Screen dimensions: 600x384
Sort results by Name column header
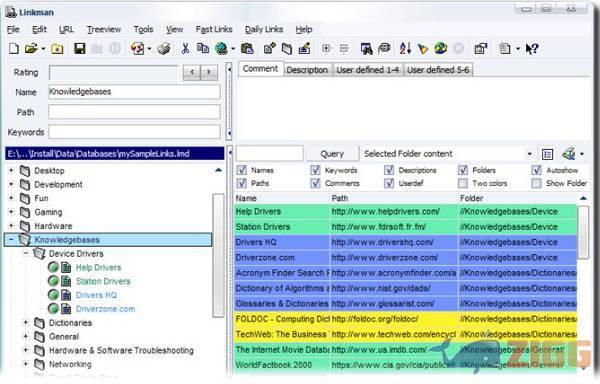click(x=281, y=198)
